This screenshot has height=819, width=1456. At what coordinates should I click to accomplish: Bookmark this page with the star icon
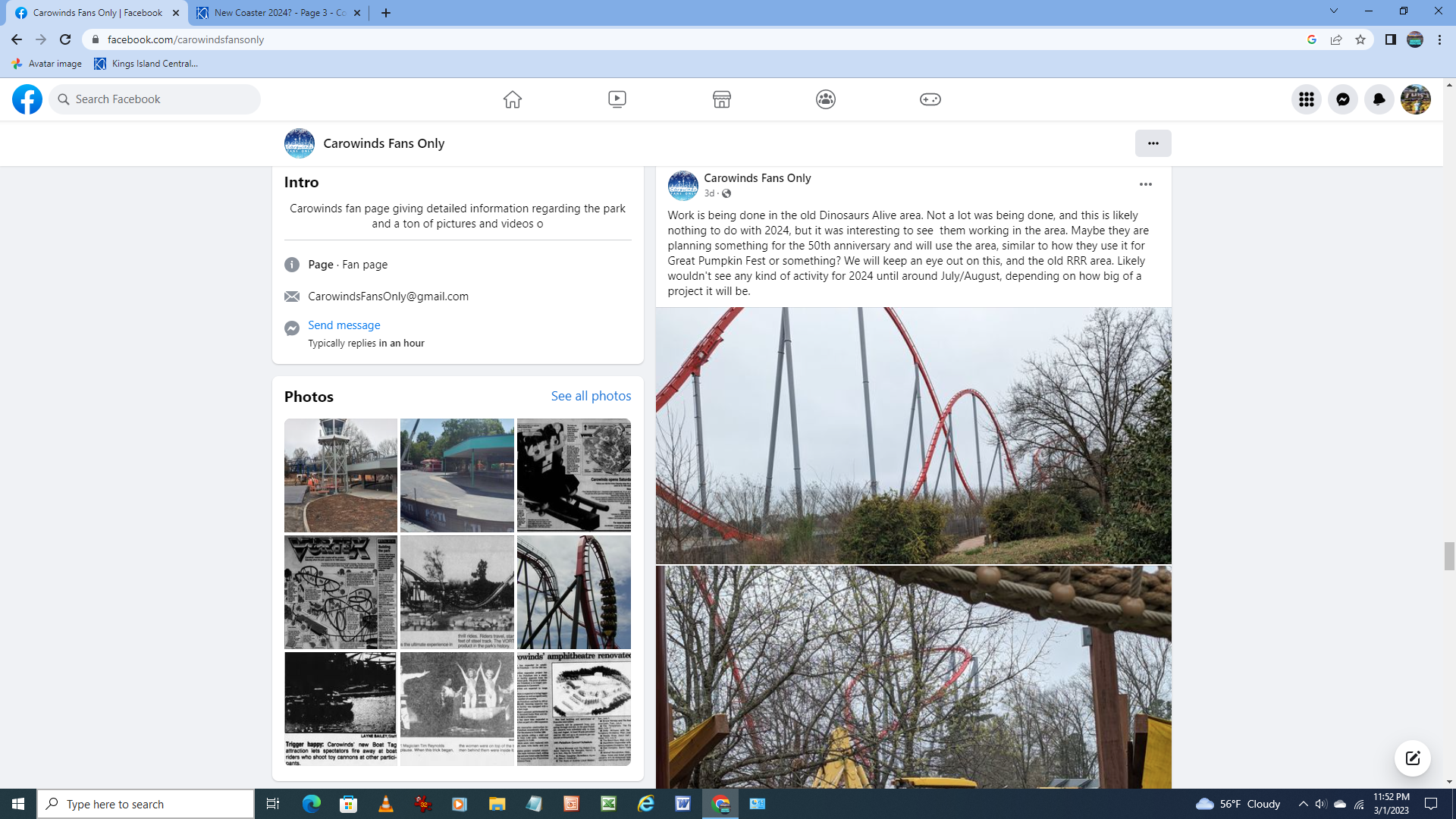[1360, 39]
